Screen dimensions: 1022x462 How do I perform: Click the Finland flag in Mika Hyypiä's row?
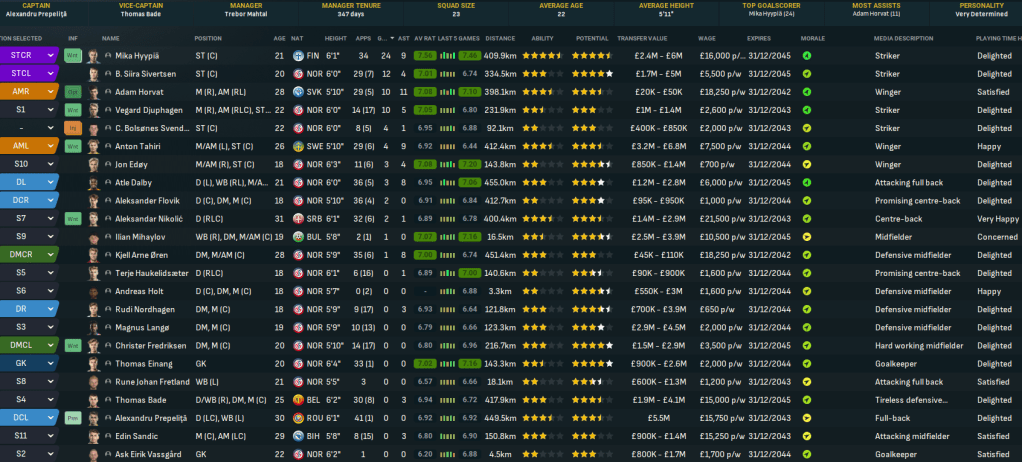pyautogui.click(x=299, y=56)
